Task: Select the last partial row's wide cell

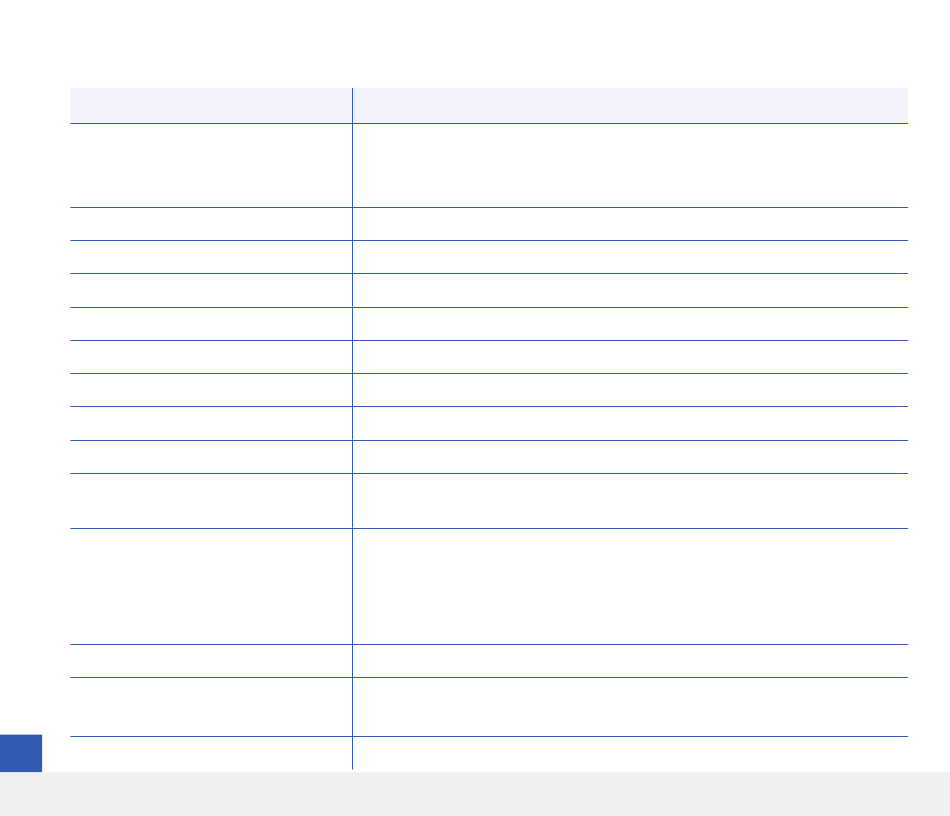Action: click(630, 753)
